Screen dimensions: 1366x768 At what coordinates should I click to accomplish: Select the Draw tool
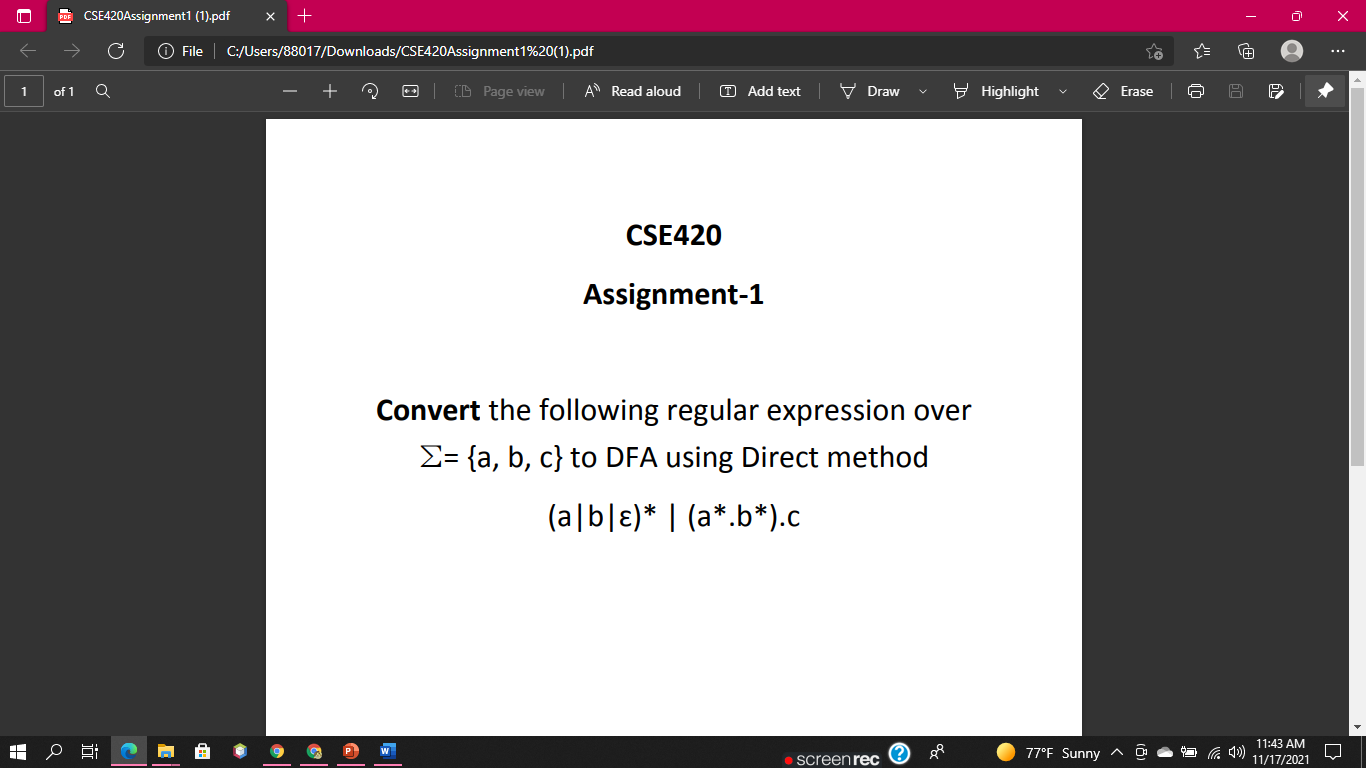click(870, 91)
